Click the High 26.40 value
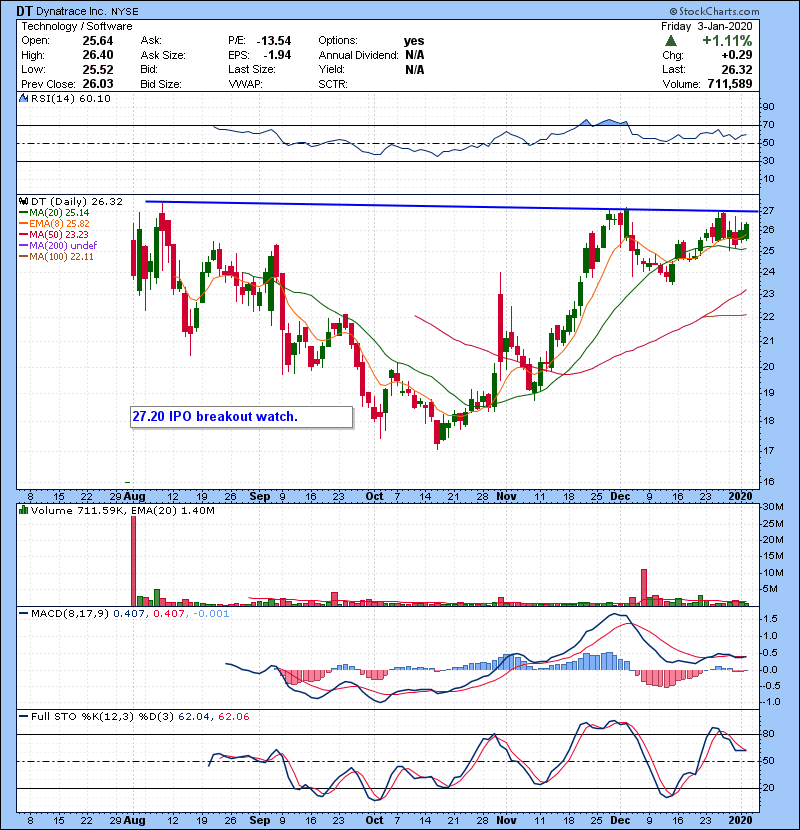Viewport: 800px width, 830px height. (98, 55)
